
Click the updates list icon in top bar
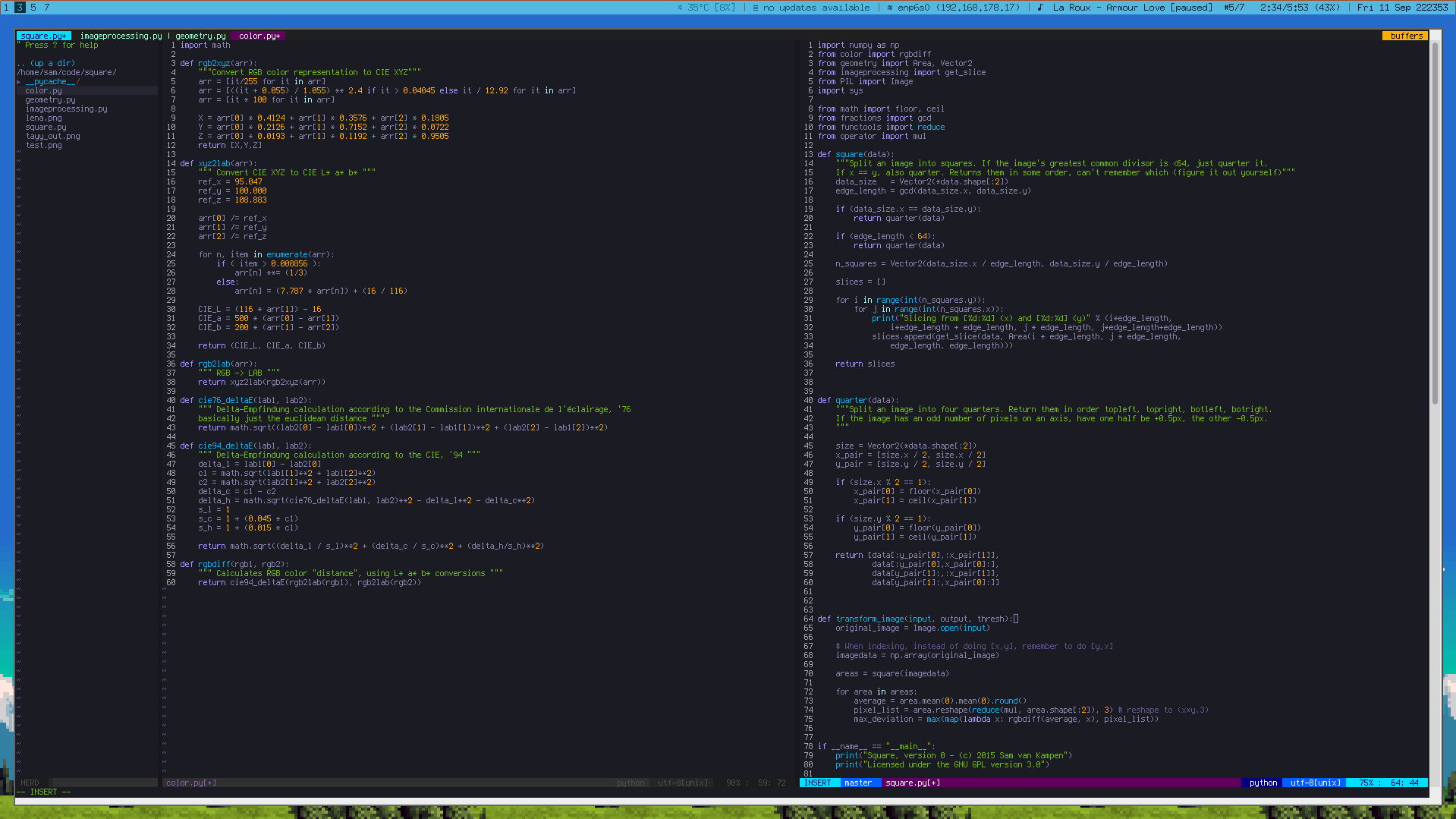[x=756, y=8]
